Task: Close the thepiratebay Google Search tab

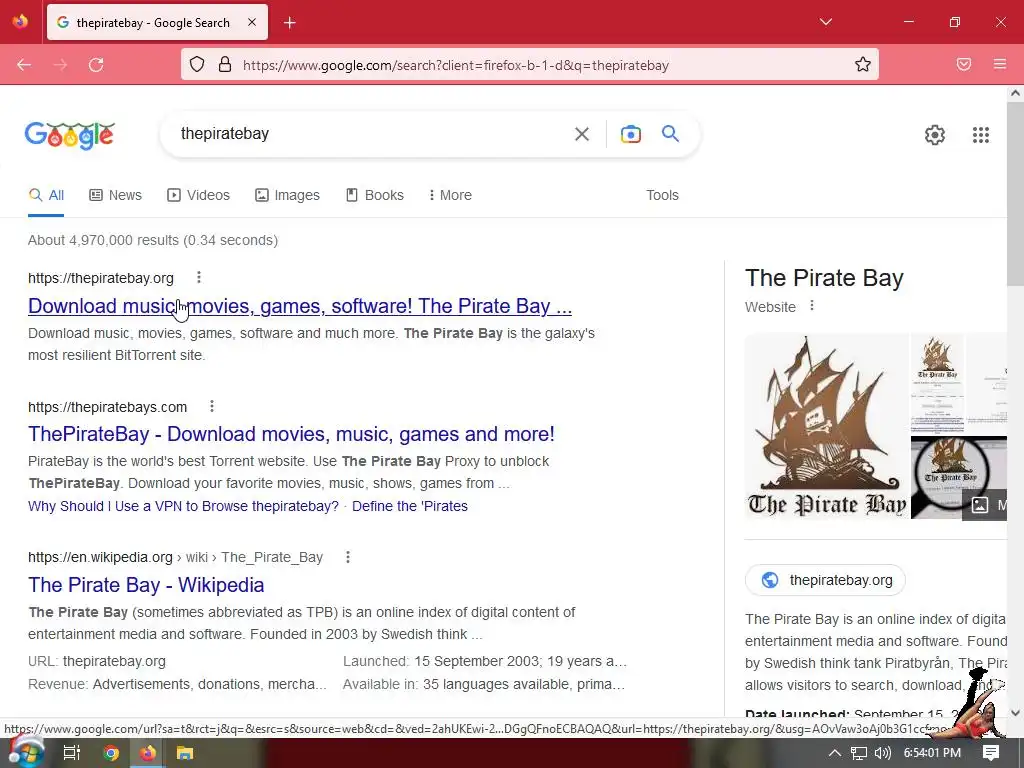Action: pyautogui.click(x=252, y=22)
